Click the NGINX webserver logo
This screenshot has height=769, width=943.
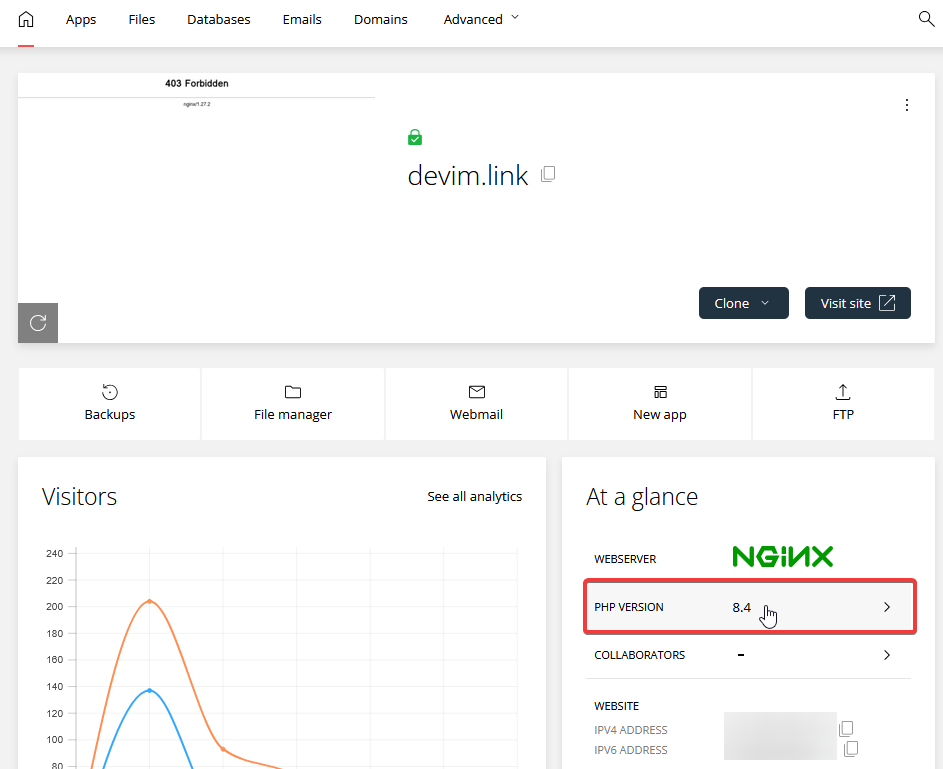782,557
